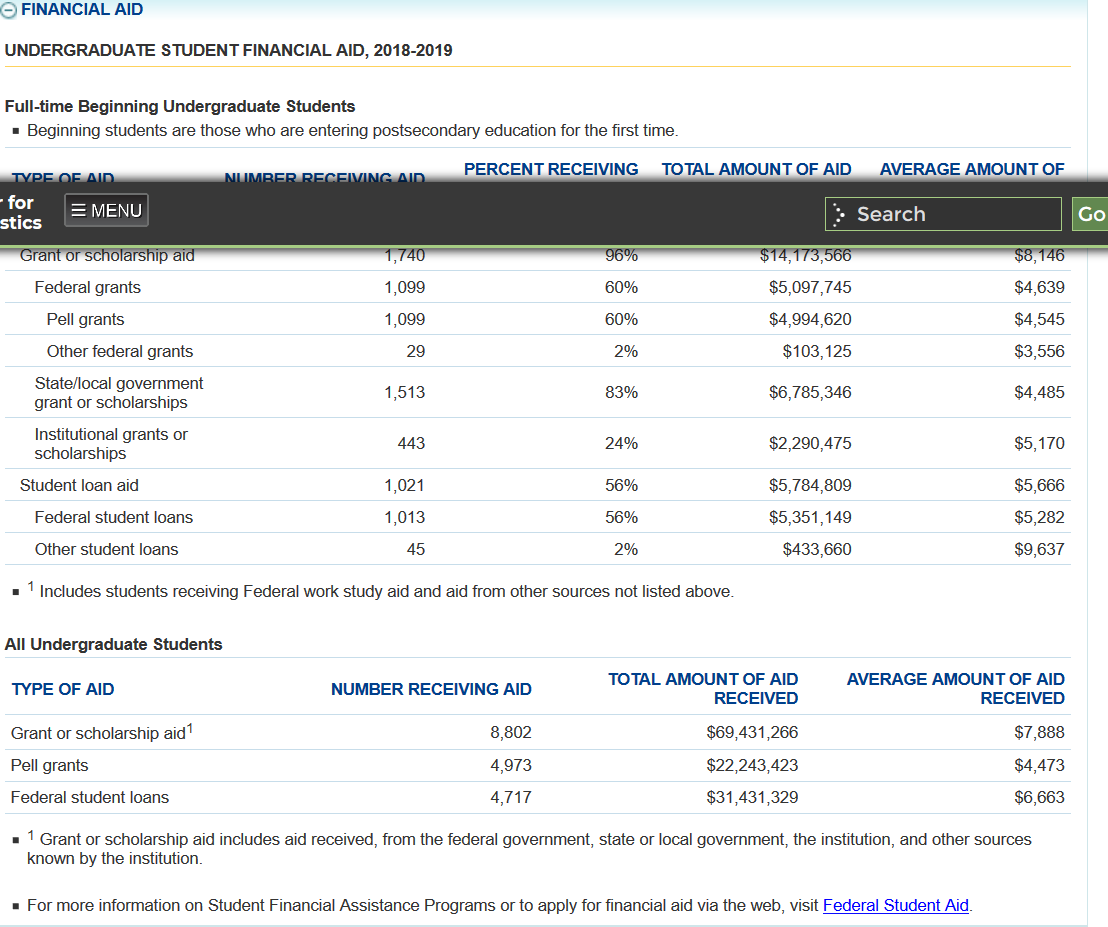Click the Student loan aid row label
Viewport: 1108px width, 927px height.
(x=79, y=486)
